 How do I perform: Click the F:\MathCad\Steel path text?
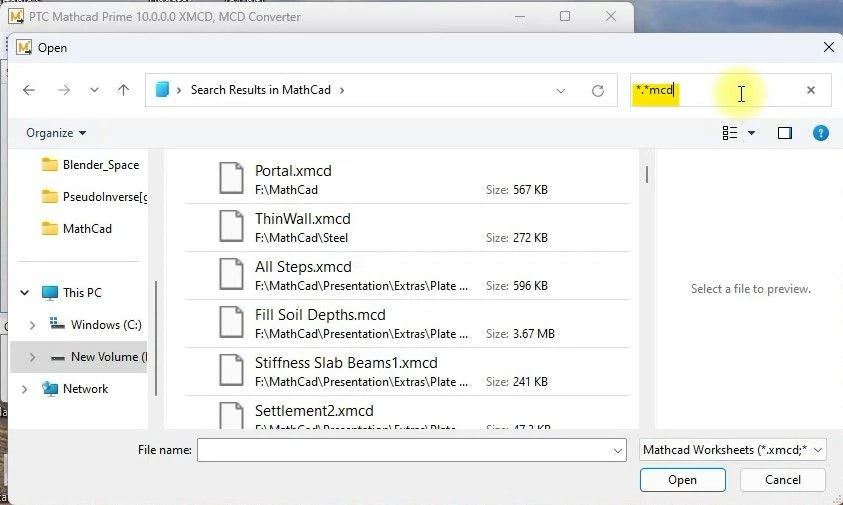click(x=302, y=238)
